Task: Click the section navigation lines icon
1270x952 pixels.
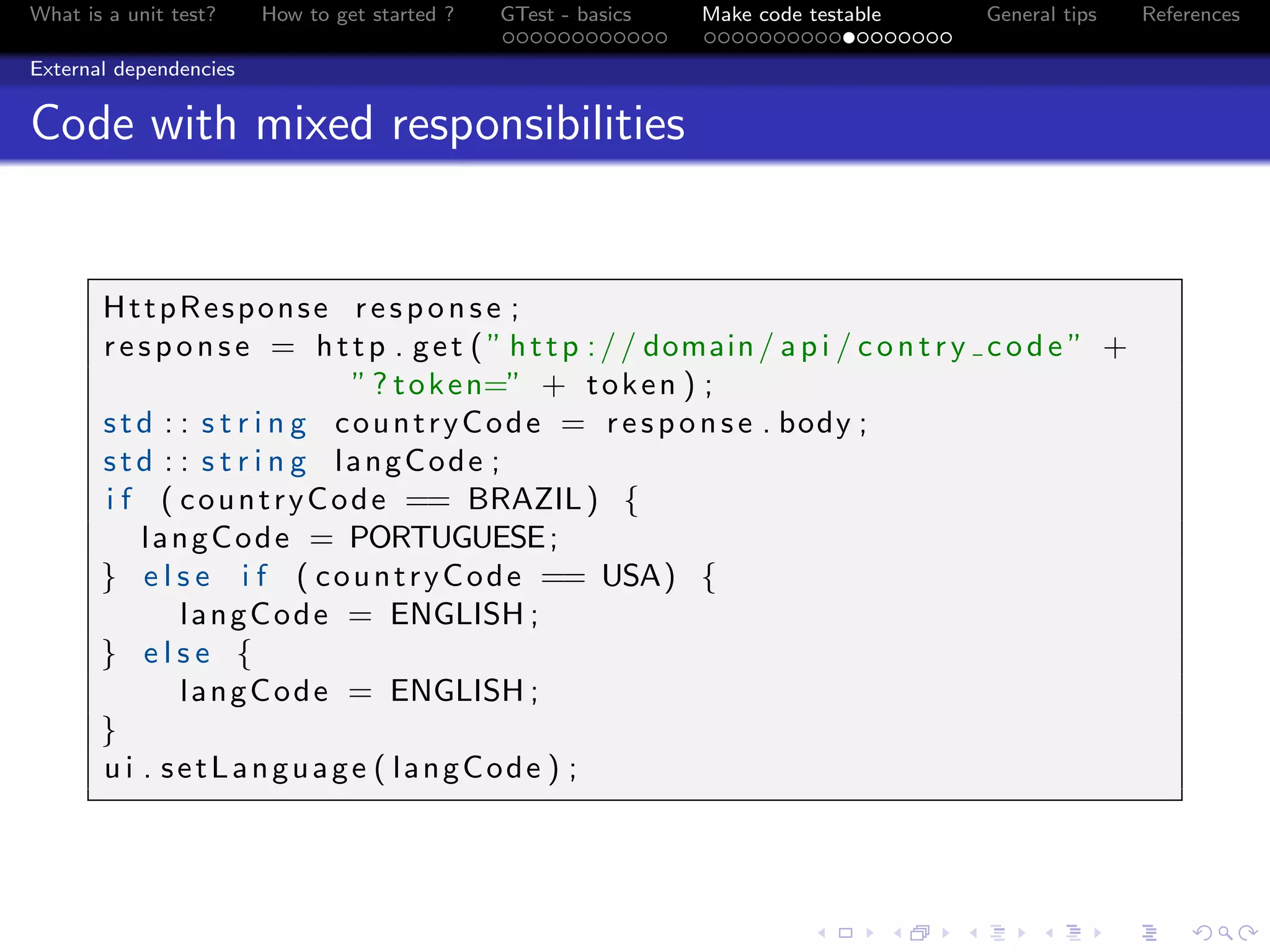Action: coord(1073,933)
